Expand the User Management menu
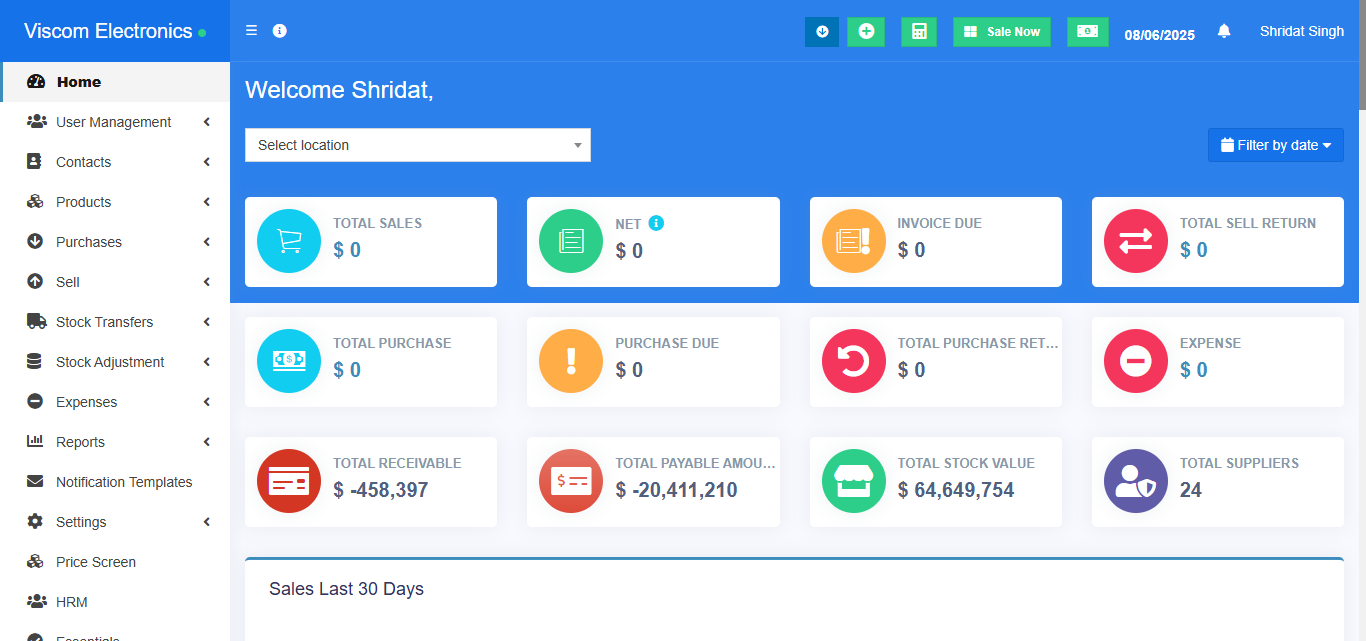 click(114, 122)
